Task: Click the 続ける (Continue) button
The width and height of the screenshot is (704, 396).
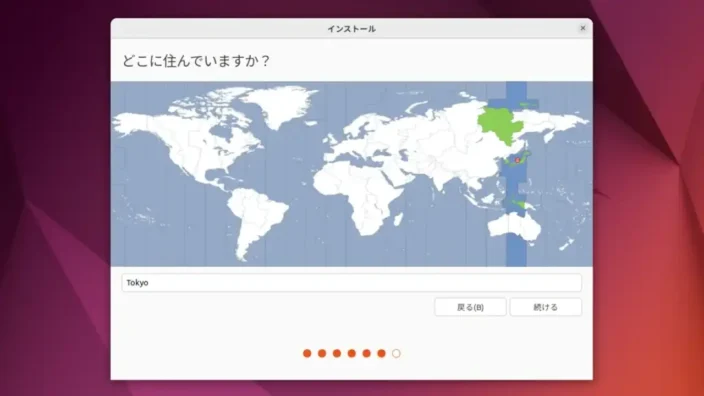Action: point(546,307)
